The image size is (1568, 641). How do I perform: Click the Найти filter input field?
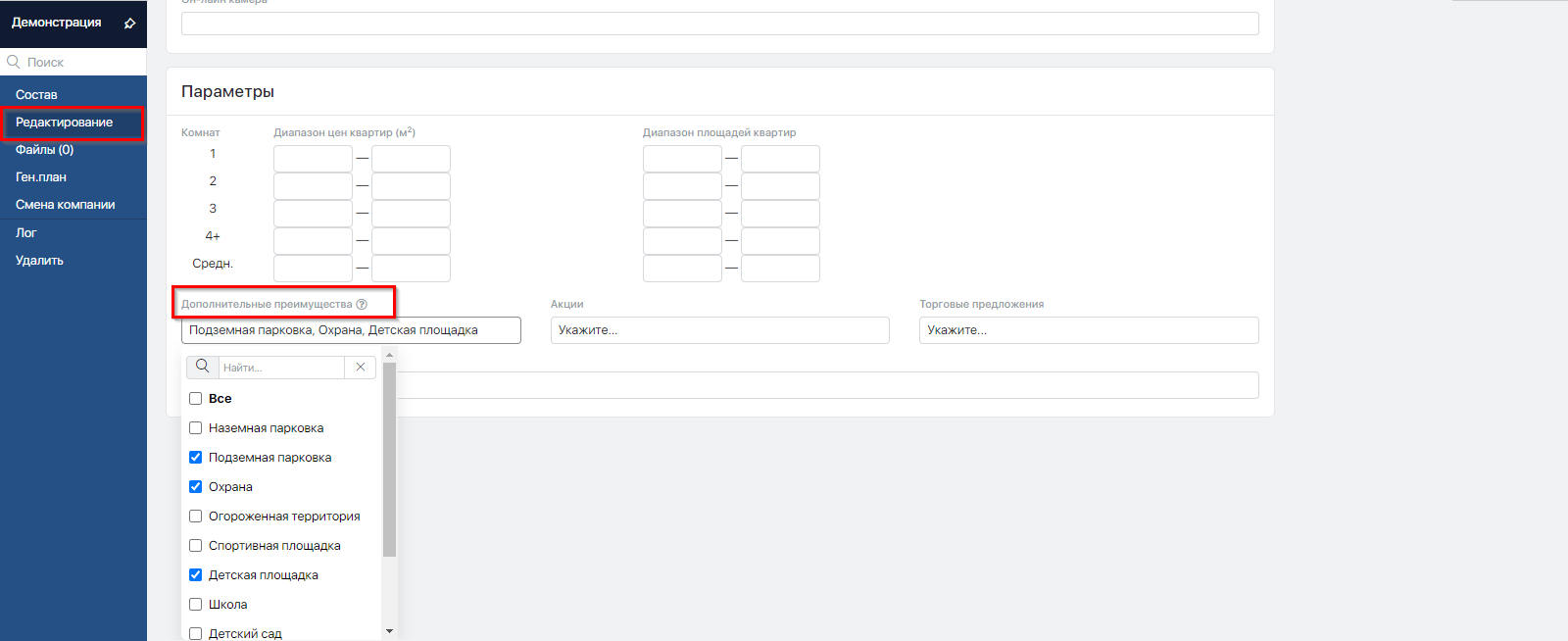click(281, 368)
